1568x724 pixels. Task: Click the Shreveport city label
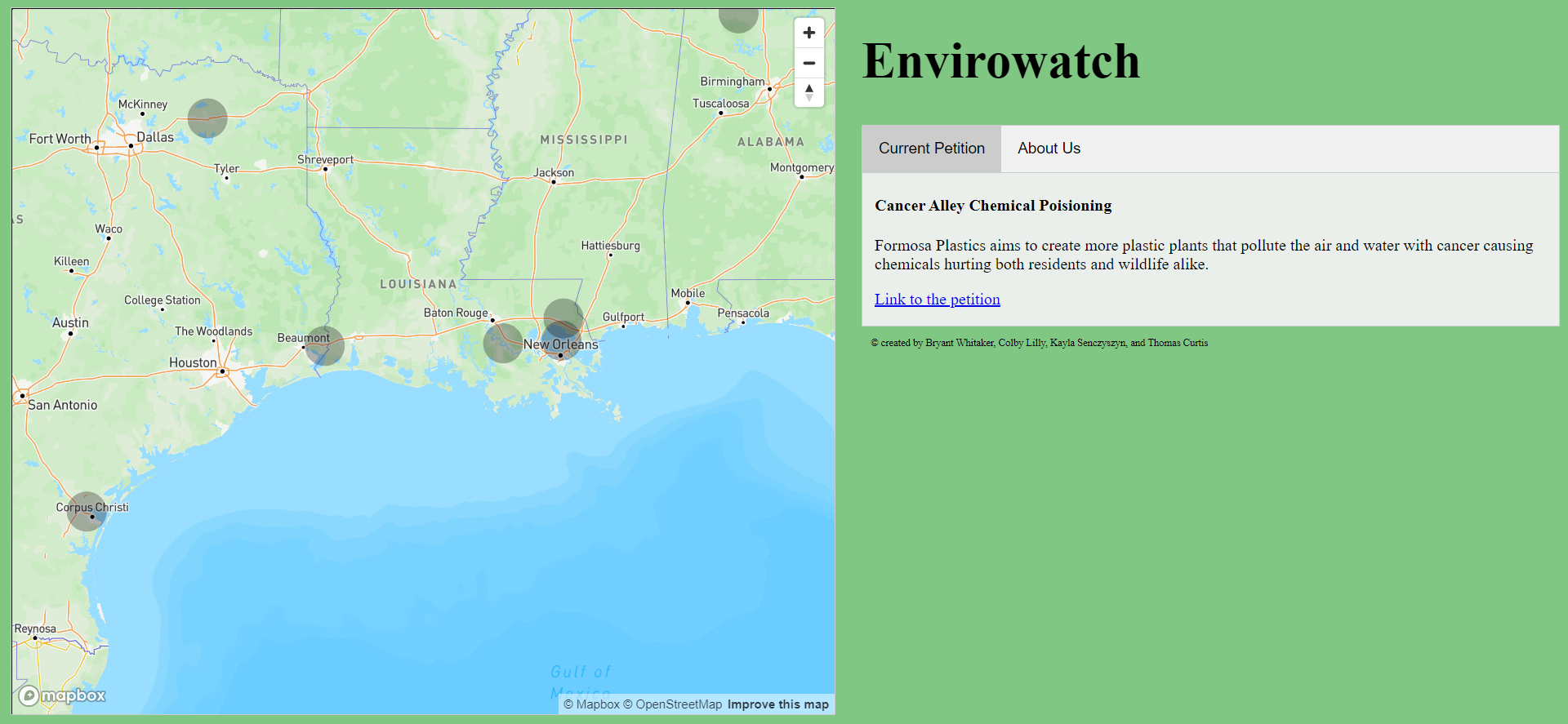[325, 159]
